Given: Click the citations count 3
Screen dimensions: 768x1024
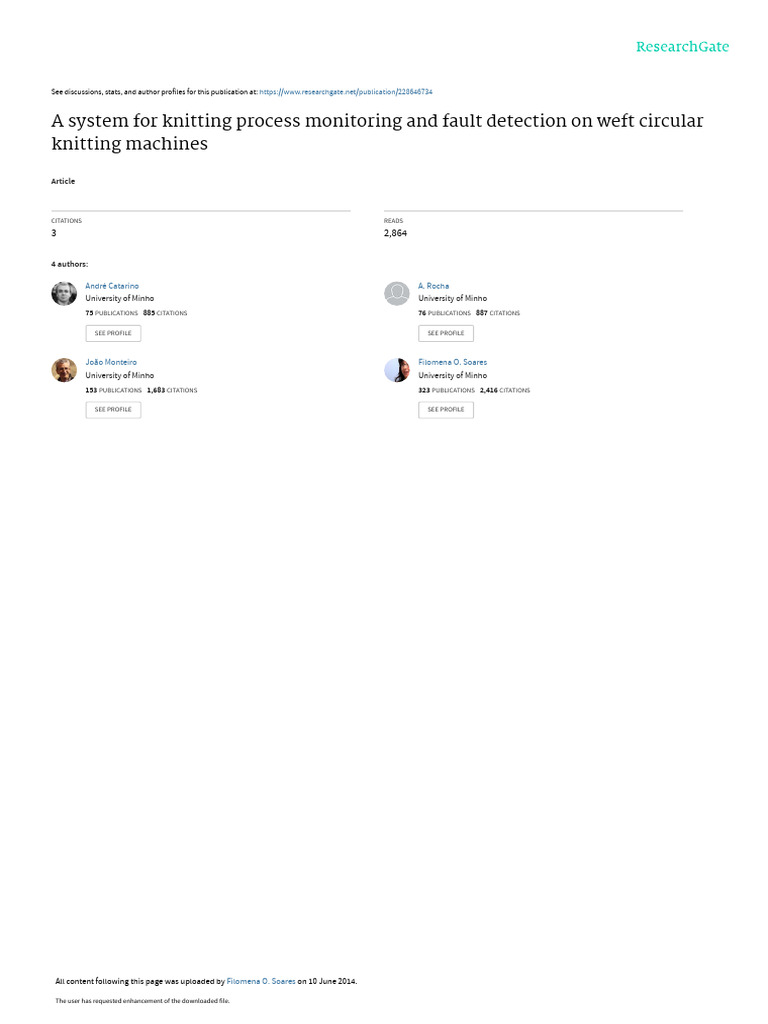Looking at the screenshot, I should click(x=54, y=233).
